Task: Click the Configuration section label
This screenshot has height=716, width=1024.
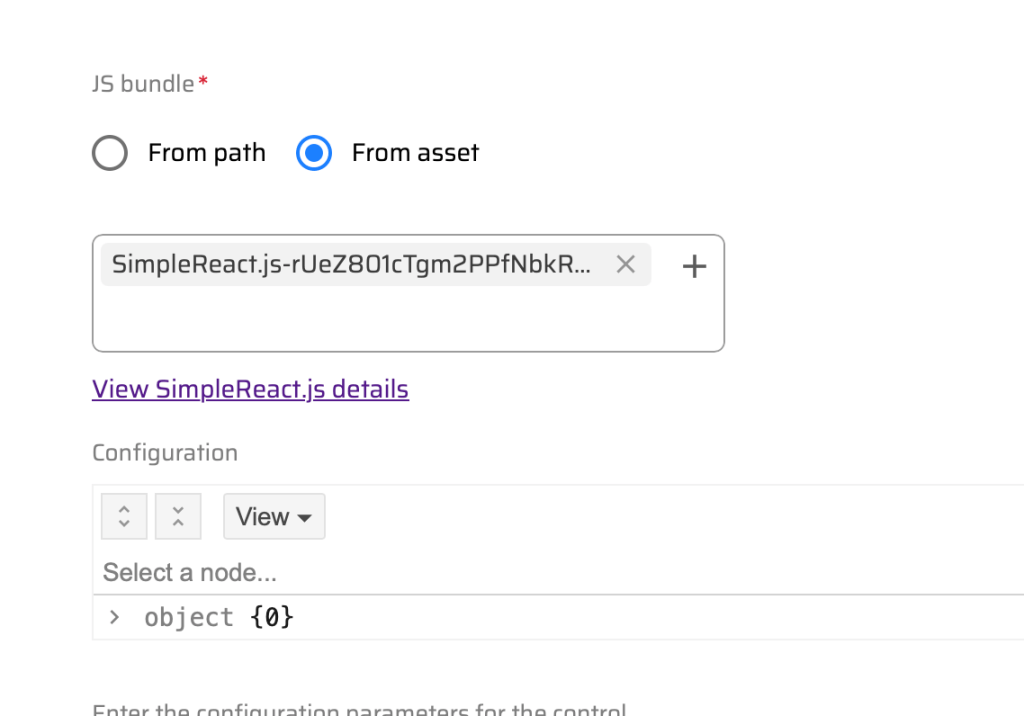Action: tap(165, 453)
